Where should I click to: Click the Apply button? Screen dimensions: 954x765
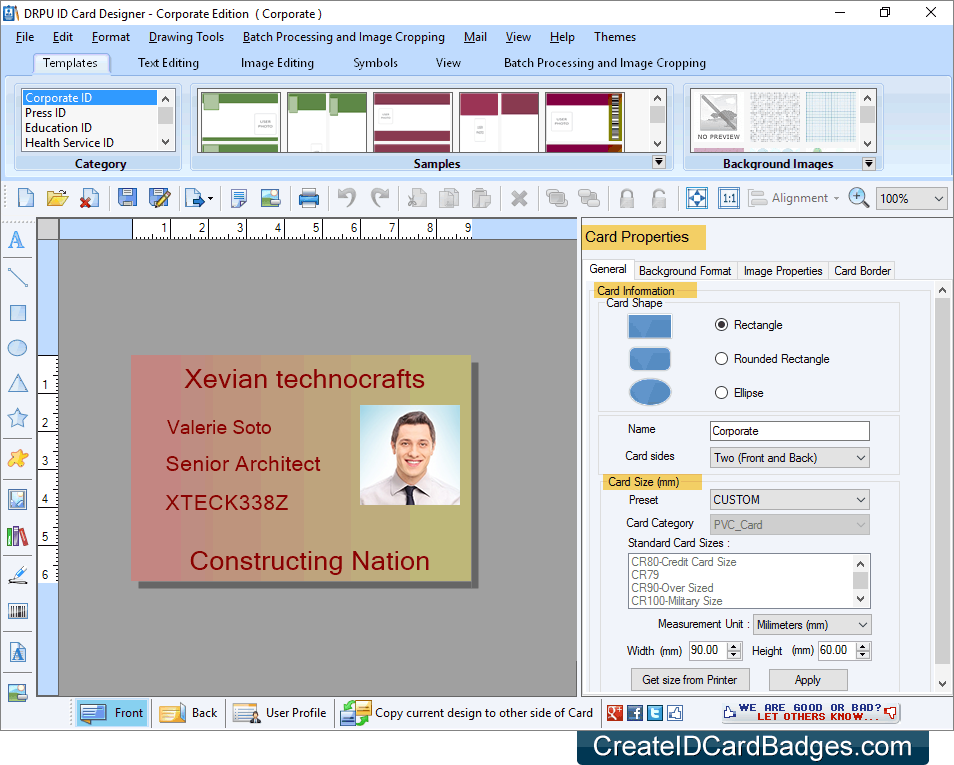coord(808,680)
